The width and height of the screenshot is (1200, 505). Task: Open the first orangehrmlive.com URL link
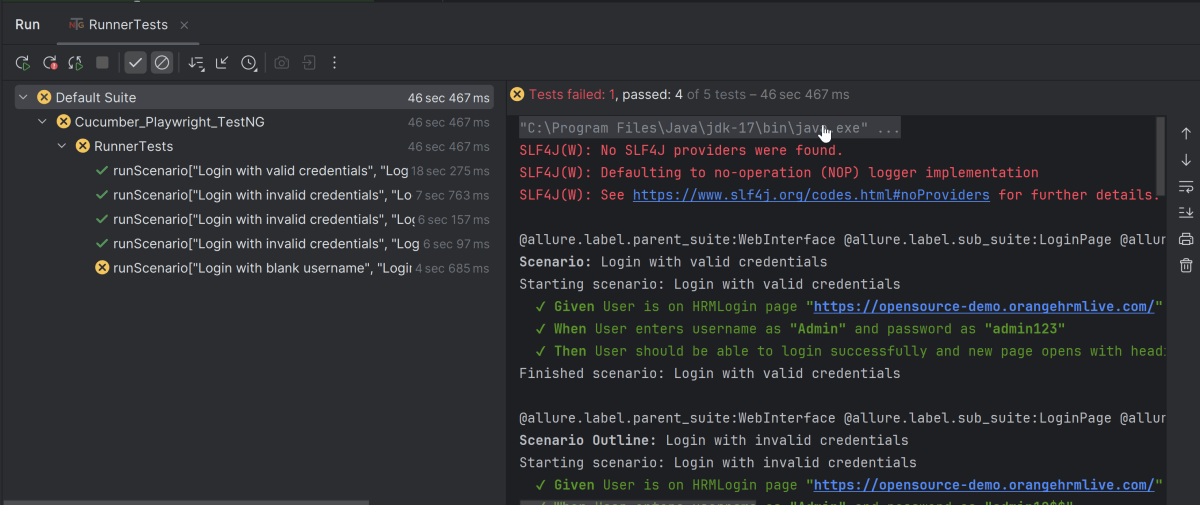pyautogui.click(x=985, y=307)
